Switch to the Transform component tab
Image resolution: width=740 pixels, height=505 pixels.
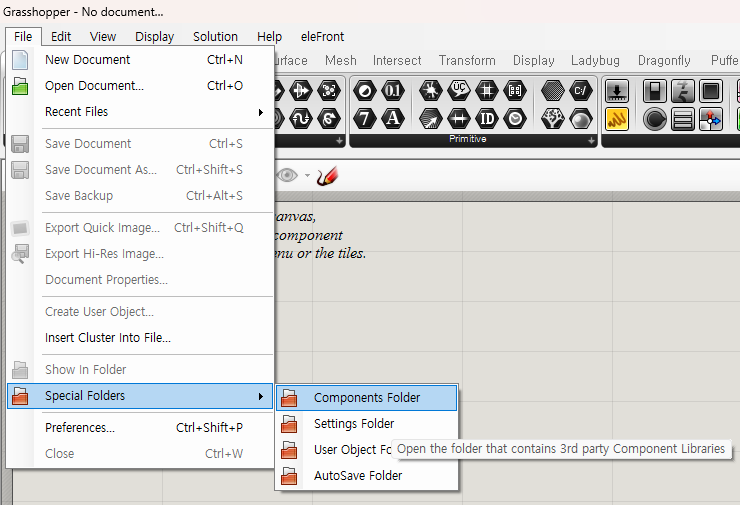click(467, 60)
